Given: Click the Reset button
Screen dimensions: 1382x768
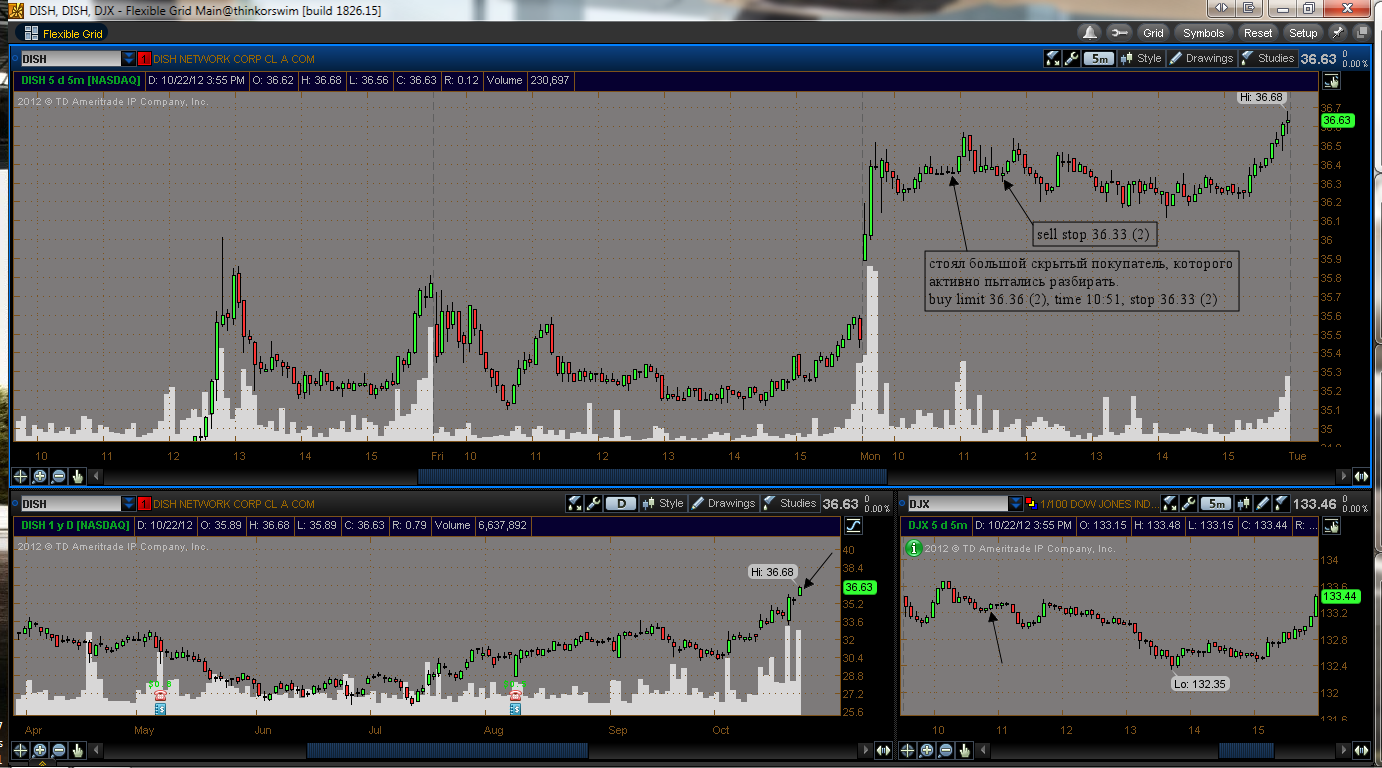Looking at the screenshot, I should pos(1258,33).
